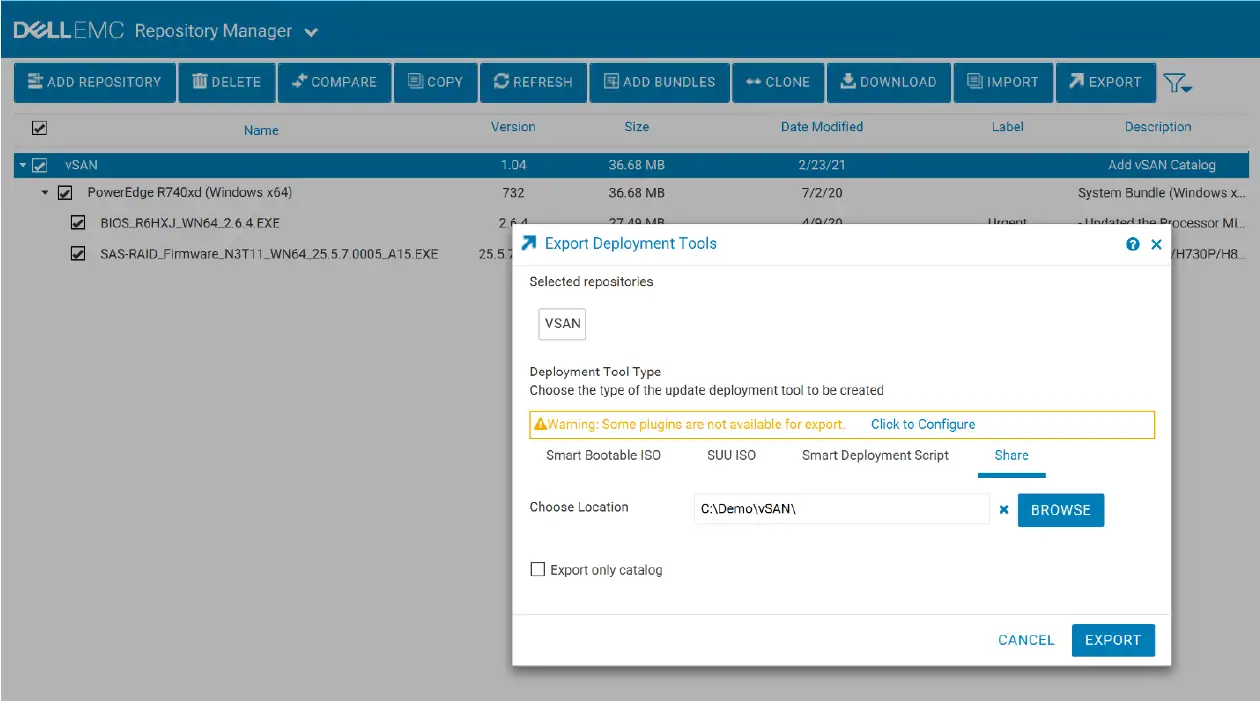Click Cancel in the export dialog

click(1026, 640)
